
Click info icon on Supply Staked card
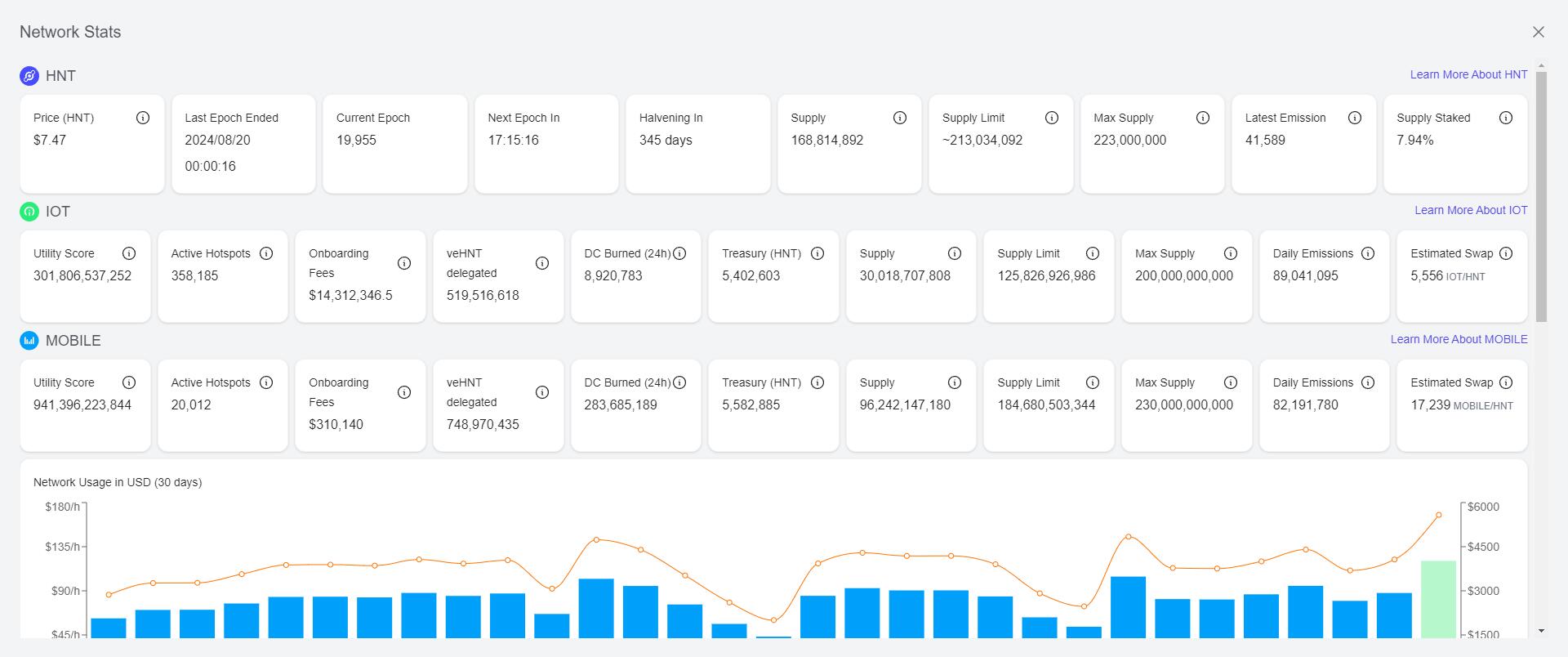pyautogui.click(x=1506, y=118)
